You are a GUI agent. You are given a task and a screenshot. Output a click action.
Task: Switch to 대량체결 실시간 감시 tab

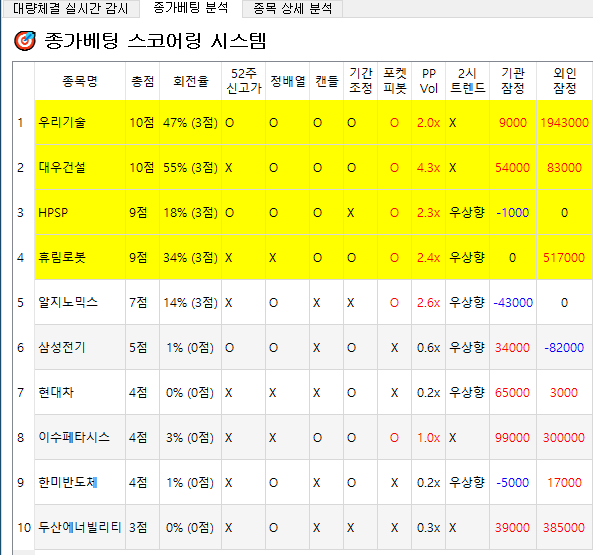(x=71, y=8)
